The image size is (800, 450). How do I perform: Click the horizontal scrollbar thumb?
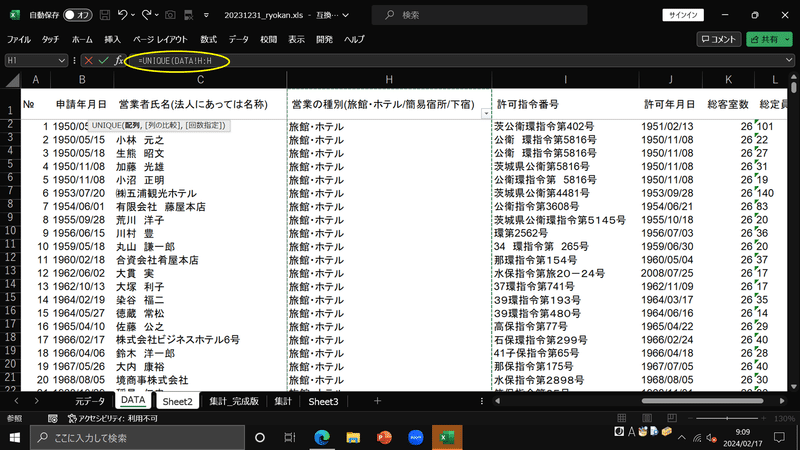pyautogui.click(x=702, y=401)
